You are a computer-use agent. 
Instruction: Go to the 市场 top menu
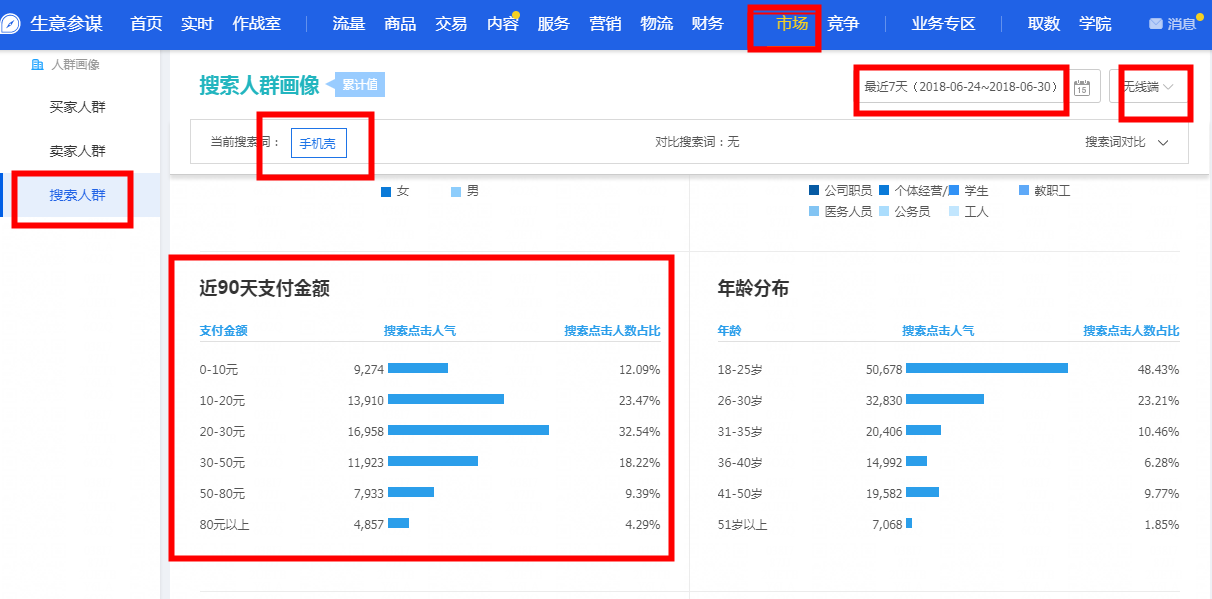point(791,24)
